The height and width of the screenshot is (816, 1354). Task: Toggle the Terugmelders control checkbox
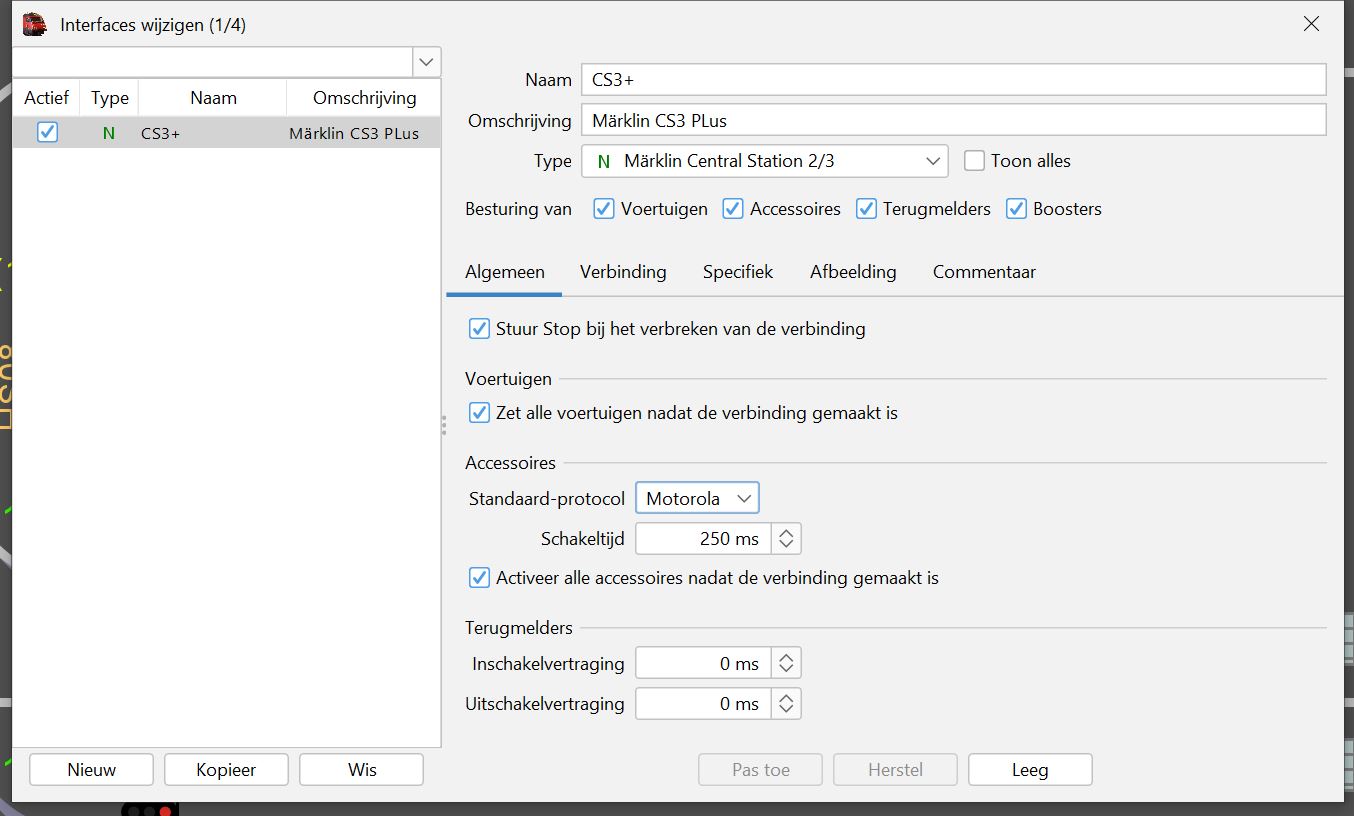pyautogui.click(x=867, y=209)
